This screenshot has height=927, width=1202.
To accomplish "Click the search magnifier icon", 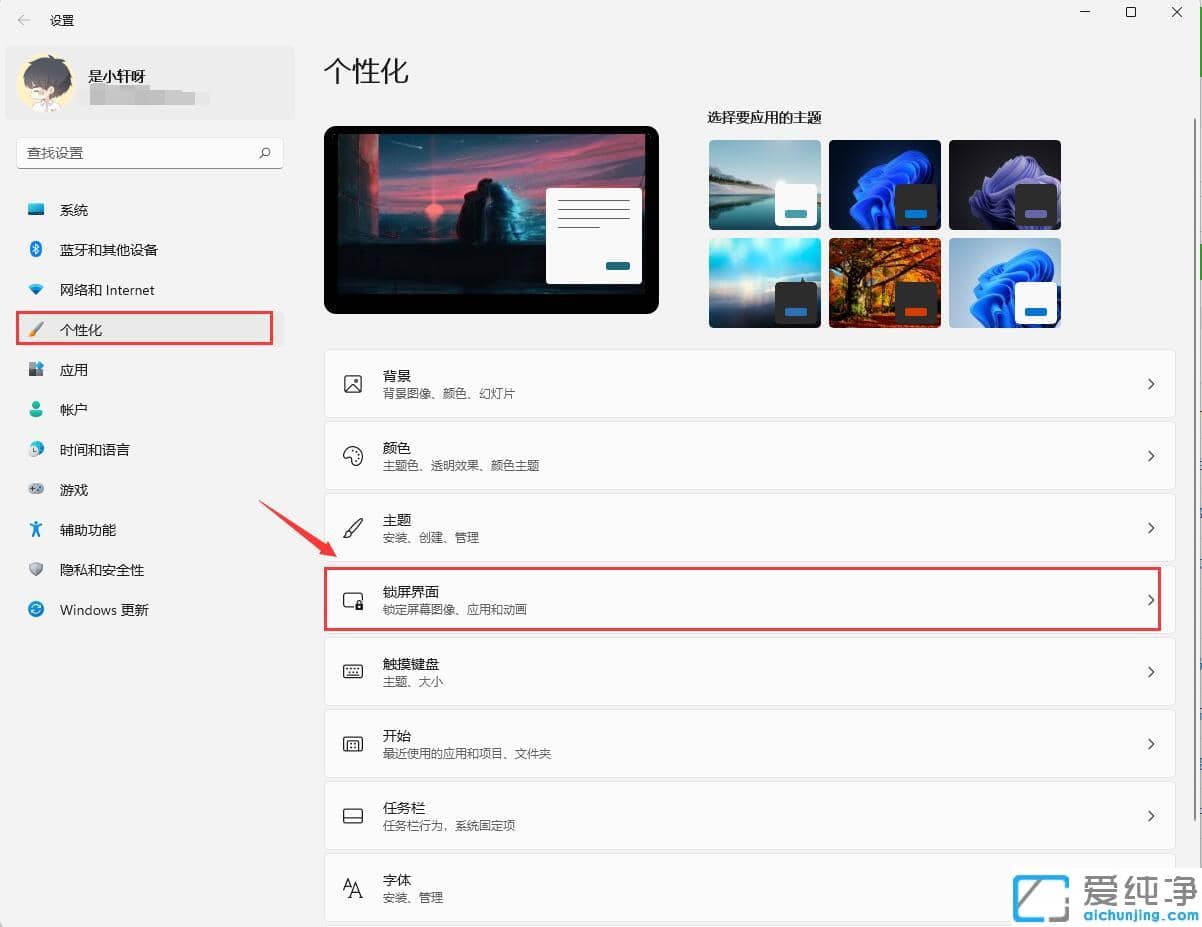I will point(265,153).
